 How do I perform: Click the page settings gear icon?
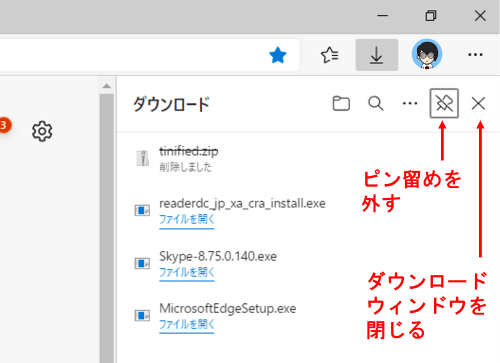[42, 131]
